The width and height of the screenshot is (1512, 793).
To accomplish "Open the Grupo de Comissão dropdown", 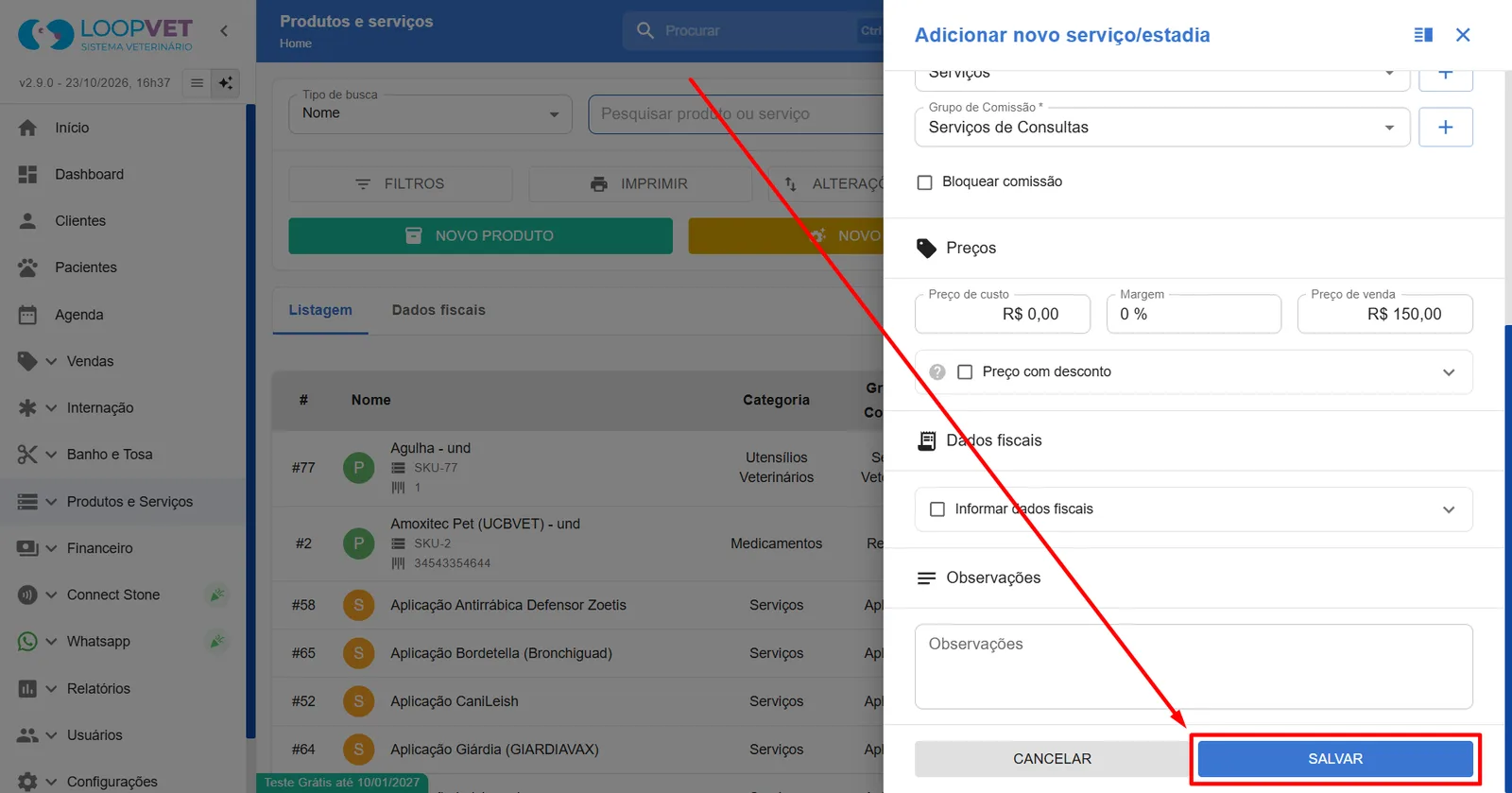I will tap(1162, 127).
